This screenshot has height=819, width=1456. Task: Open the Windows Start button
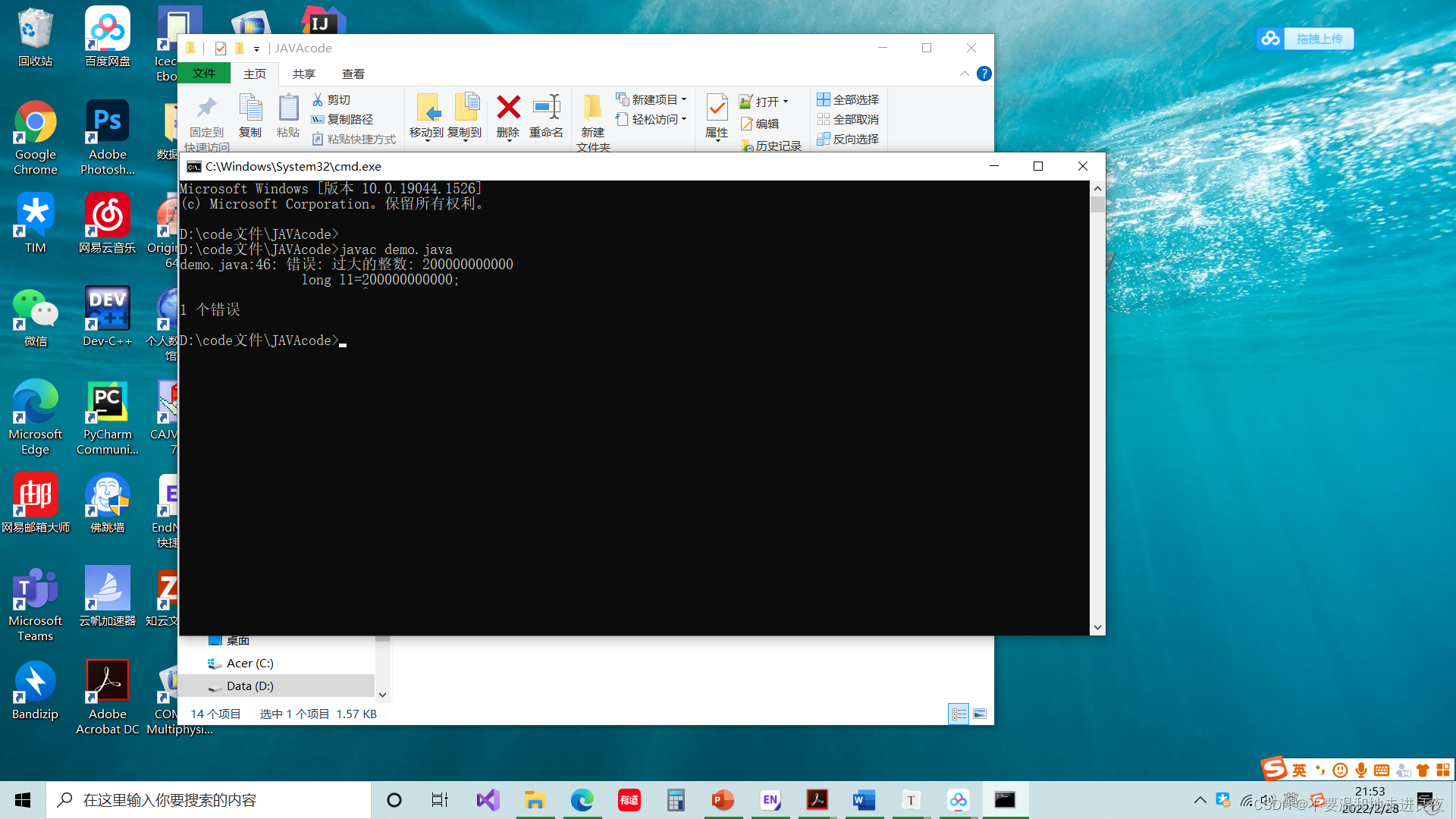(x=23, y=800)
